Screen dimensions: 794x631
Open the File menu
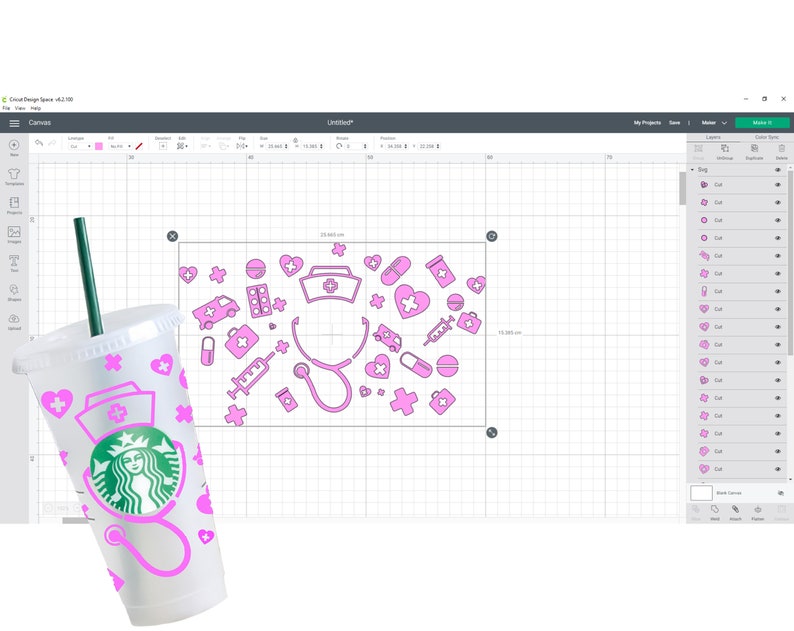click(6, 108)
